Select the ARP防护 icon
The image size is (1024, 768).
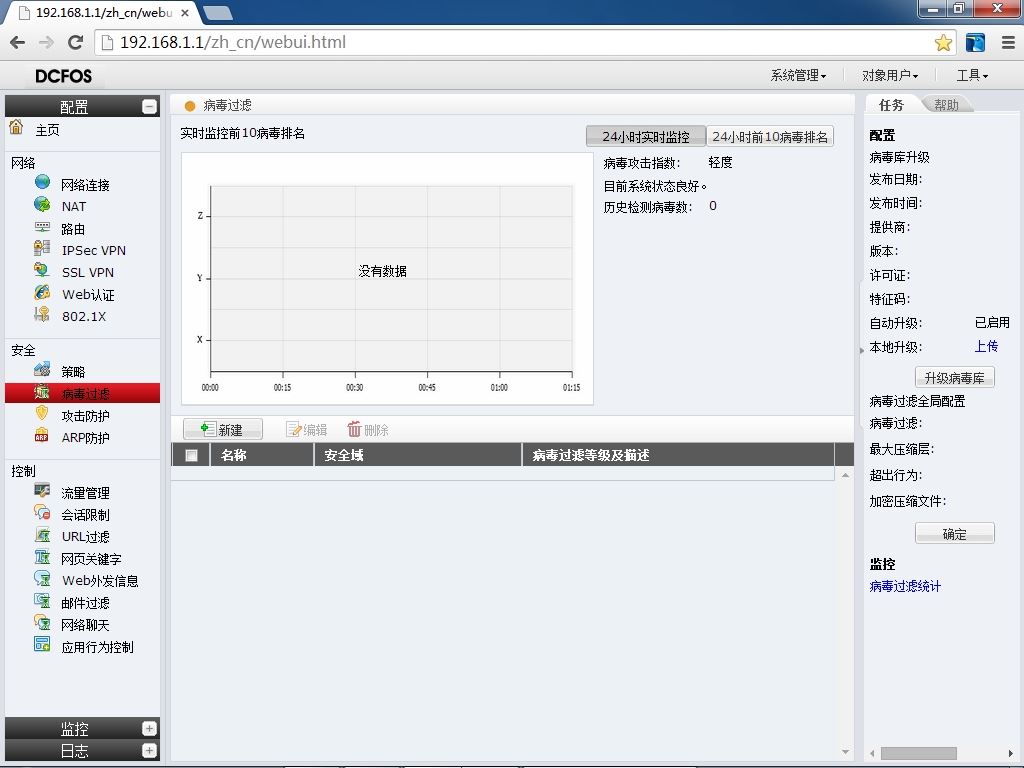42,436
